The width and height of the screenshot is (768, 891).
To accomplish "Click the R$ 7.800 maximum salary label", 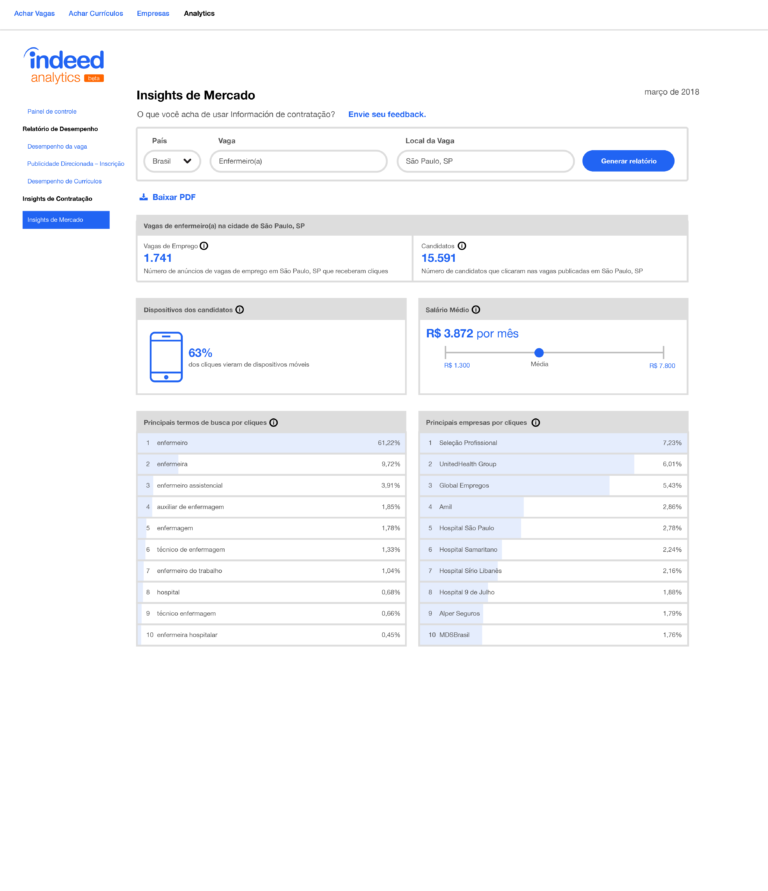I will [x=662, y=365].
